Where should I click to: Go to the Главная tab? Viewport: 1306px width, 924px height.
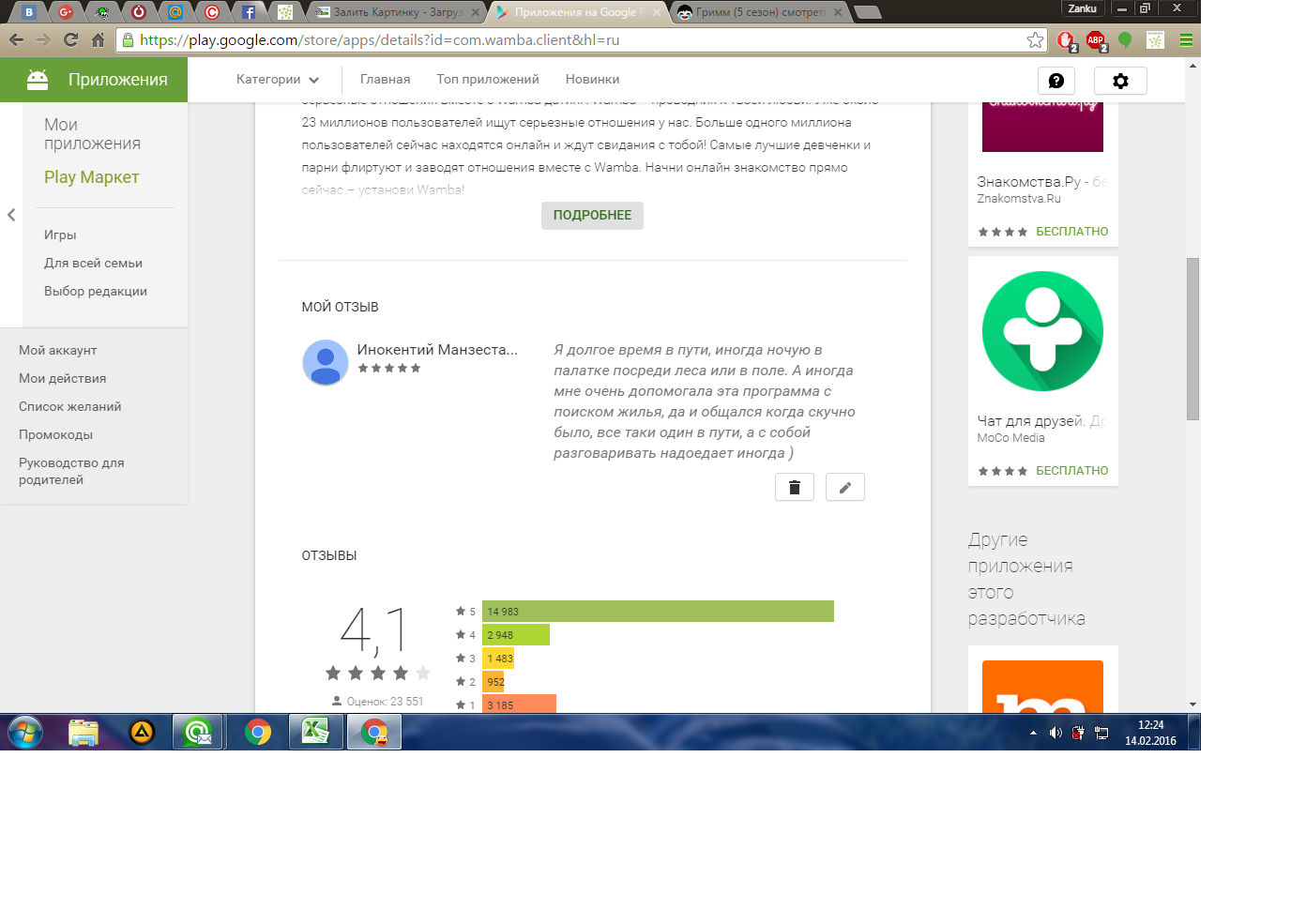point(386,80)
